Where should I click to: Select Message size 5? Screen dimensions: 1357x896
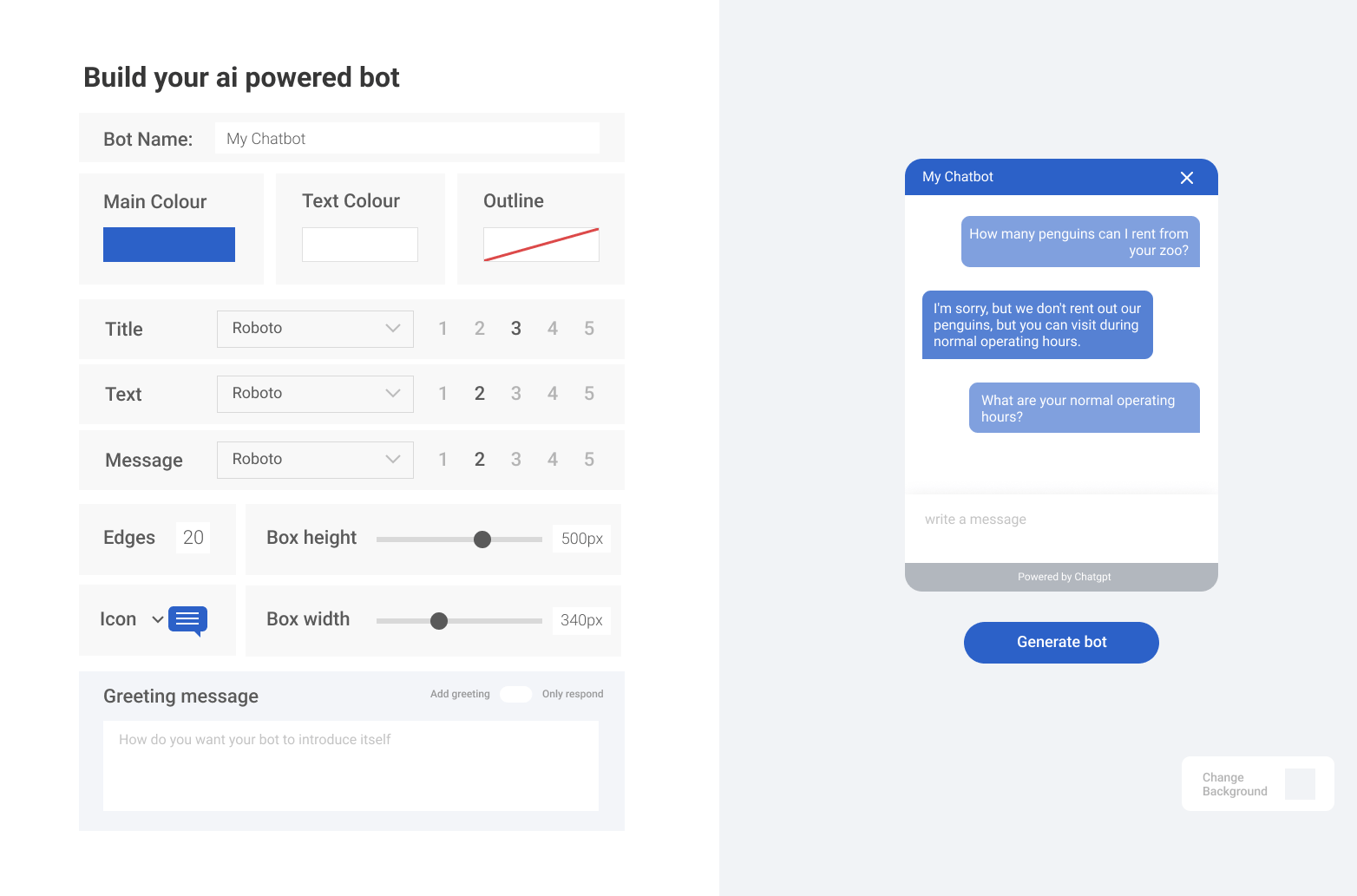click(x=589, y=460)
